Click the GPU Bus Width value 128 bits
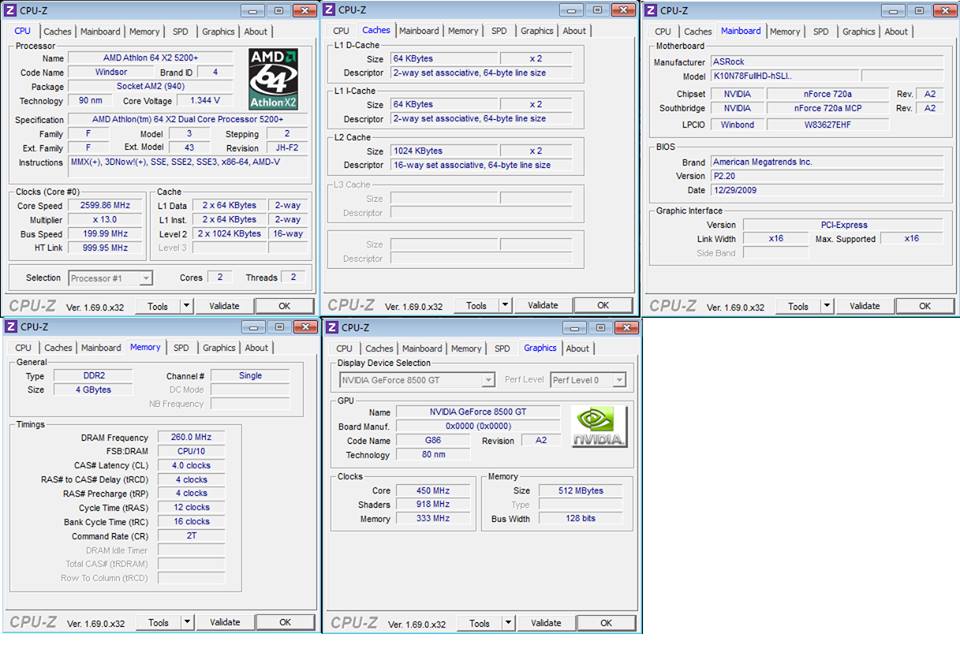The height and width of the screenshot is (660, 960). point(580,519)
